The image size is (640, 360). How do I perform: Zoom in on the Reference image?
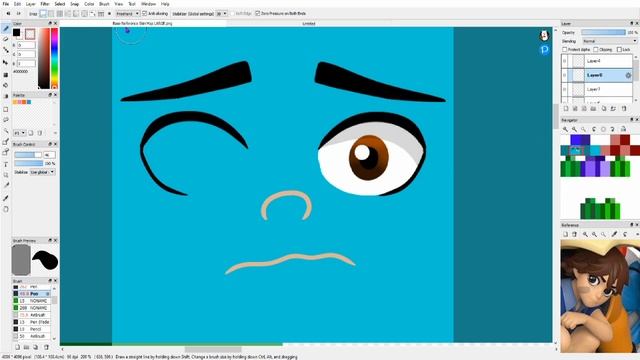pyautogui.click(x=585, y=234)
